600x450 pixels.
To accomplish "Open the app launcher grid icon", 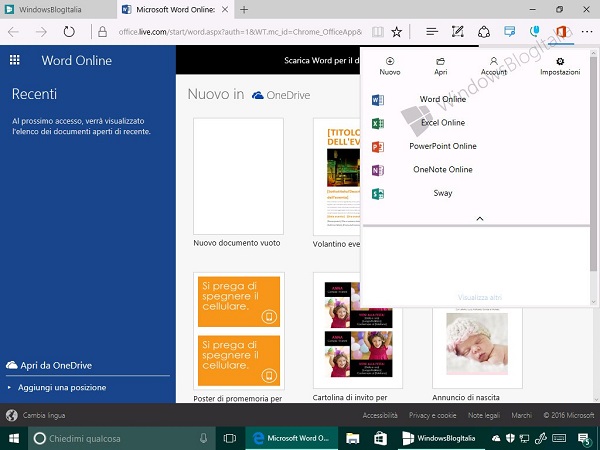I will (x=15, y=60).
